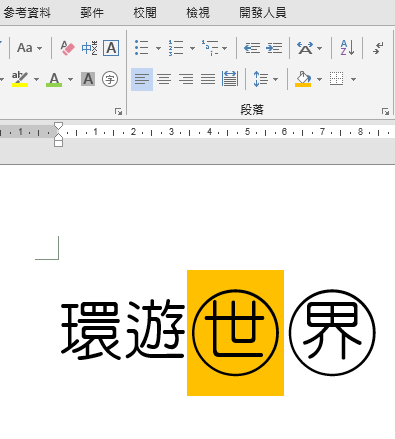Expand the numbering library dropdown
The height and width of the screenshot is (439, 395).
192,48
